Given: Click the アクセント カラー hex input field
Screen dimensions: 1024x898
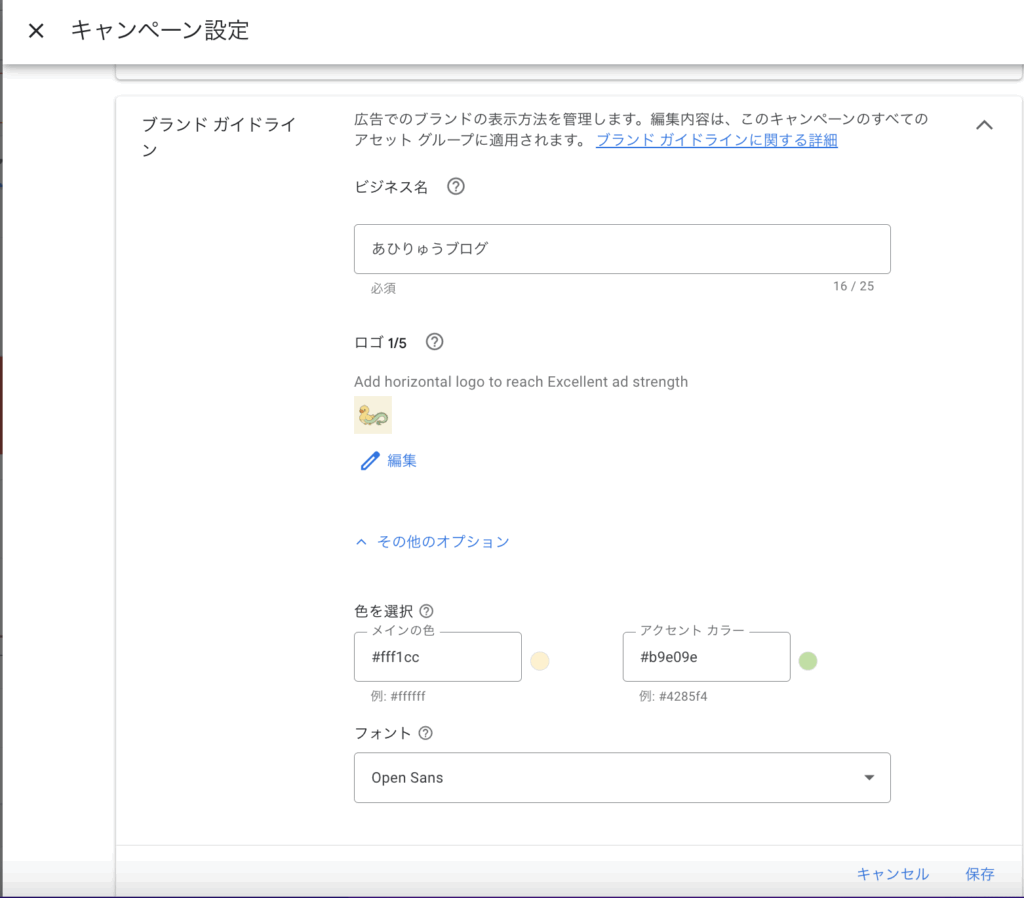Looking at the screenshot, I should pyautogui.click(x=706, y=658).
